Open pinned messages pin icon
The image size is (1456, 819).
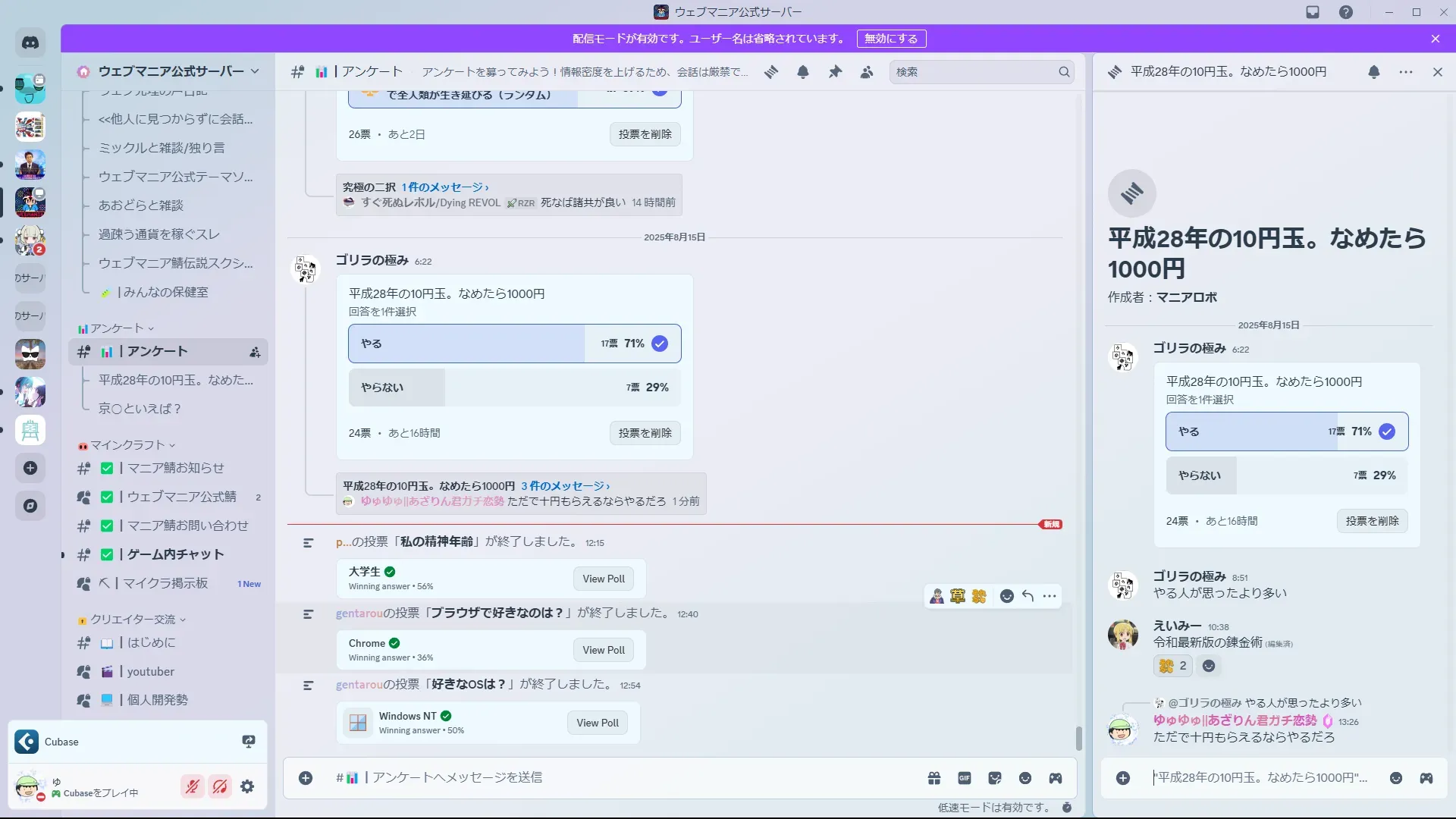coord(835,72)
